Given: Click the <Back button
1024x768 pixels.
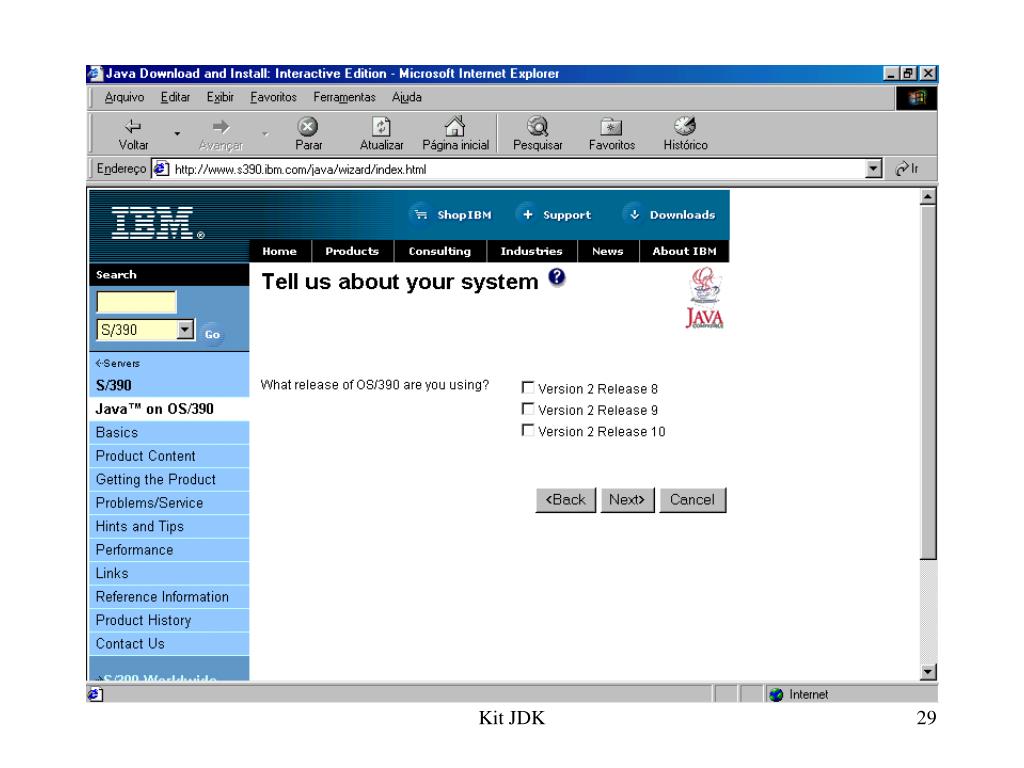Looking at the screenshot, I should click(566, 500).
